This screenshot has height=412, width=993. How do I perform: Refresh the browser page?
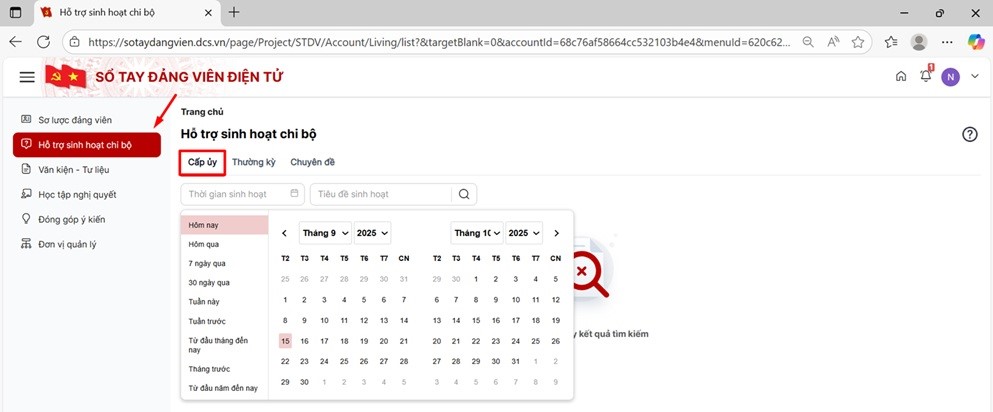point(43,42)
